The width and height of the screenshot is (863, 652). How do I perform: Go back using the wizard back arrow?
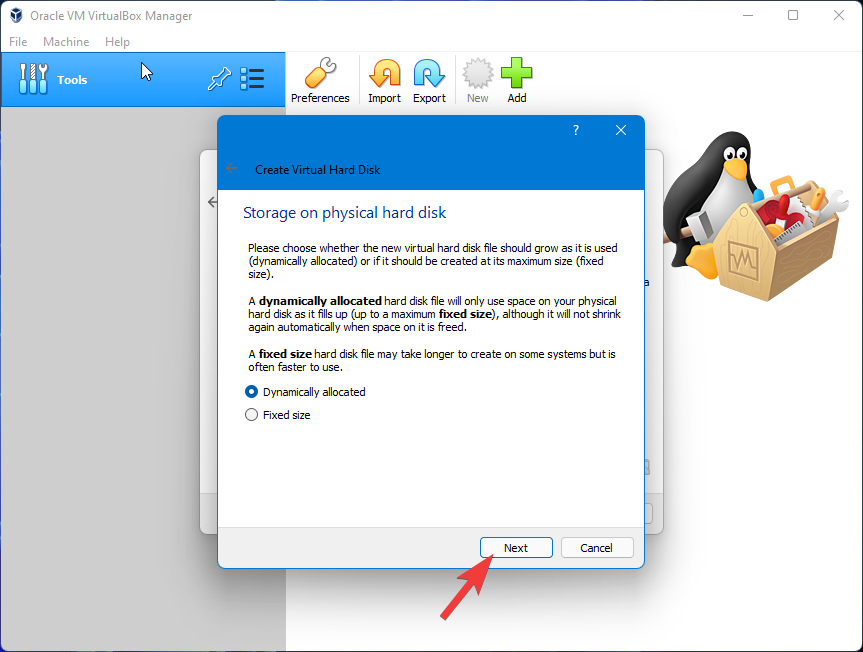232,168
